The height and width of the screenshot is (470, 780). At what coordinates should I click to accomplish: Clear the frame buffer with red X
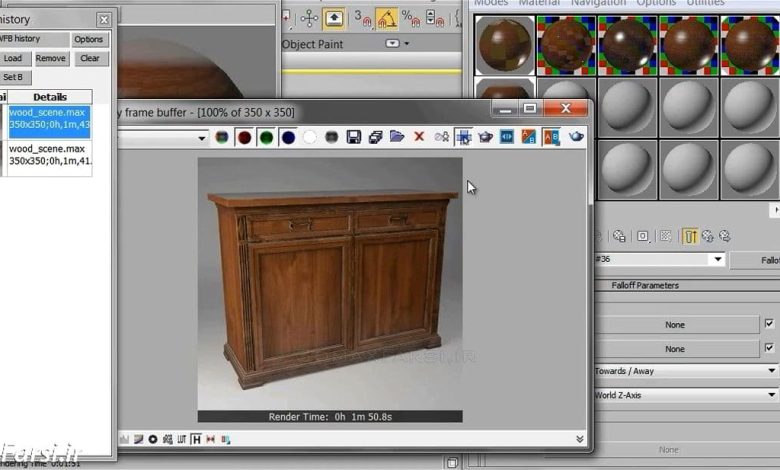(419, 136)
